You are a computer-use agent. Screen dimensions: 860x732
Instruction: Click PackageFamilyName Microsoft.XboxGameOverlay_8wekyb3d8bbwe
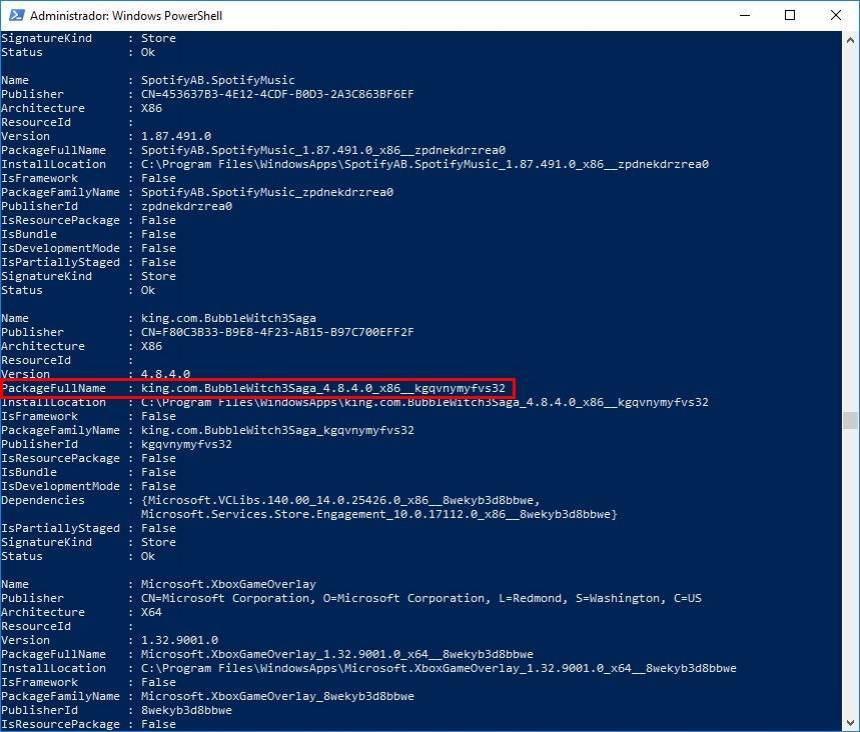278,696
